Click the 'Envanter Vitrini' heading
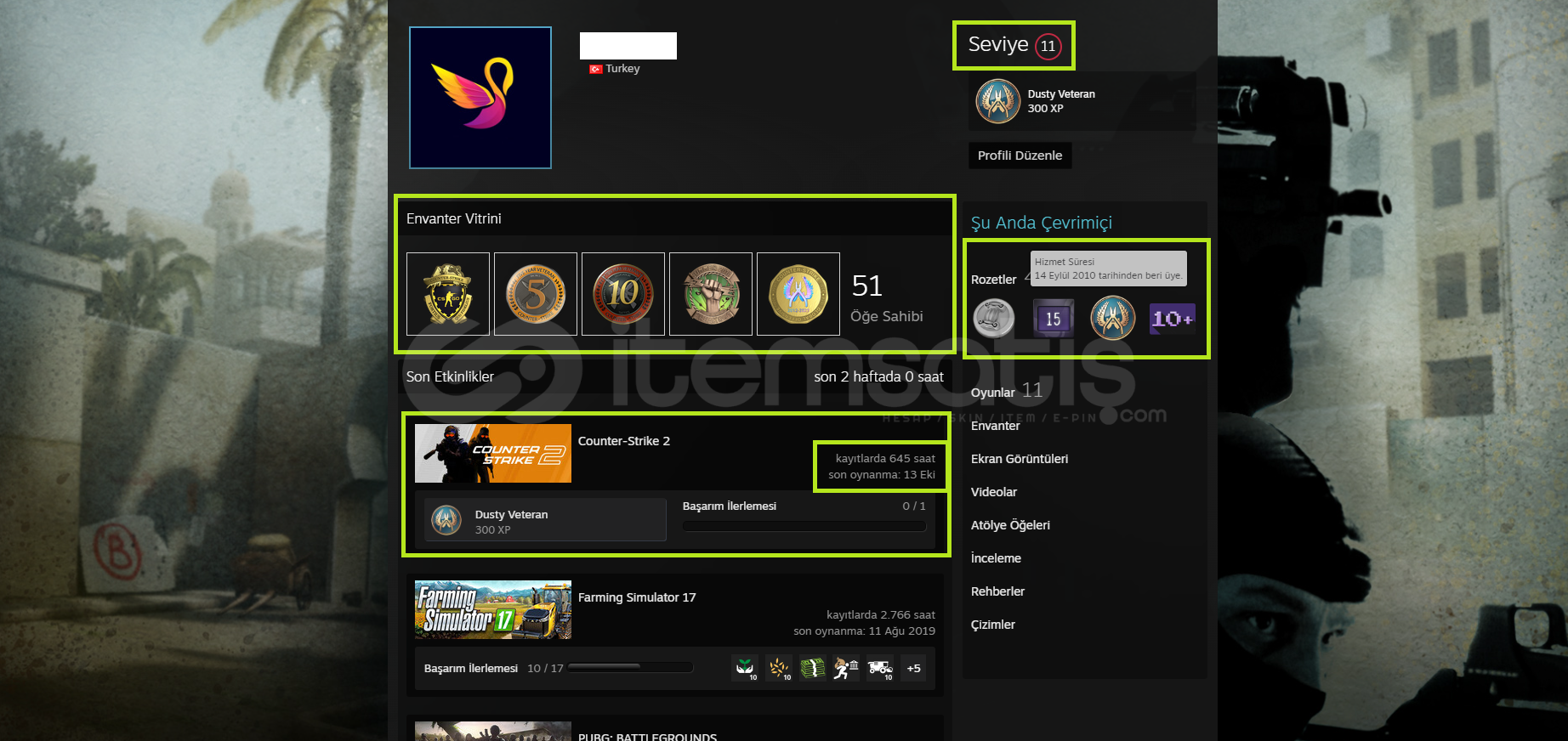Screen dimensions: 1568x741 (454, 218)
